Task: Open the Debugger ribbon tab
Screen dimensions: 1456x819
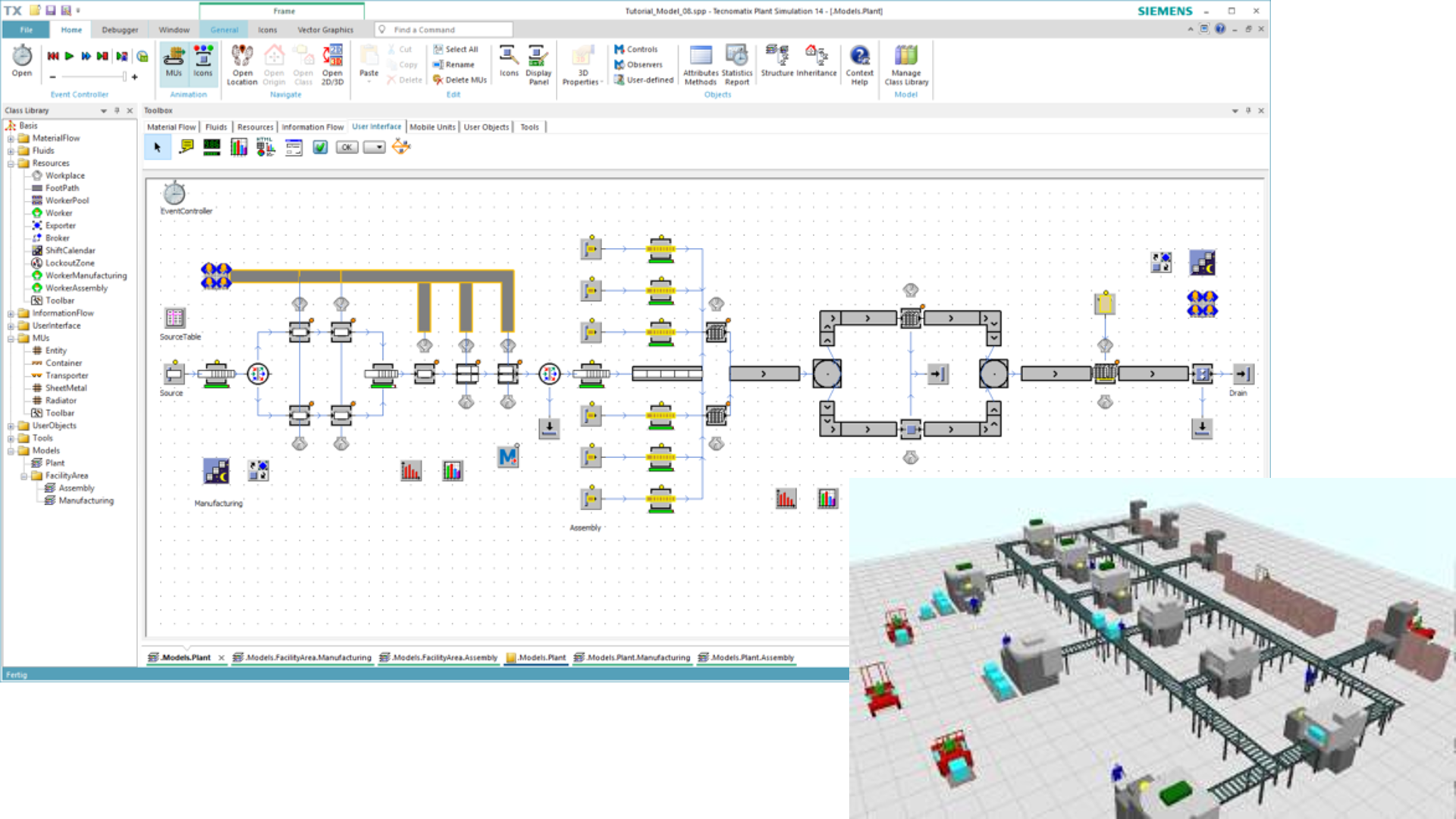Action: pos(120,30)
